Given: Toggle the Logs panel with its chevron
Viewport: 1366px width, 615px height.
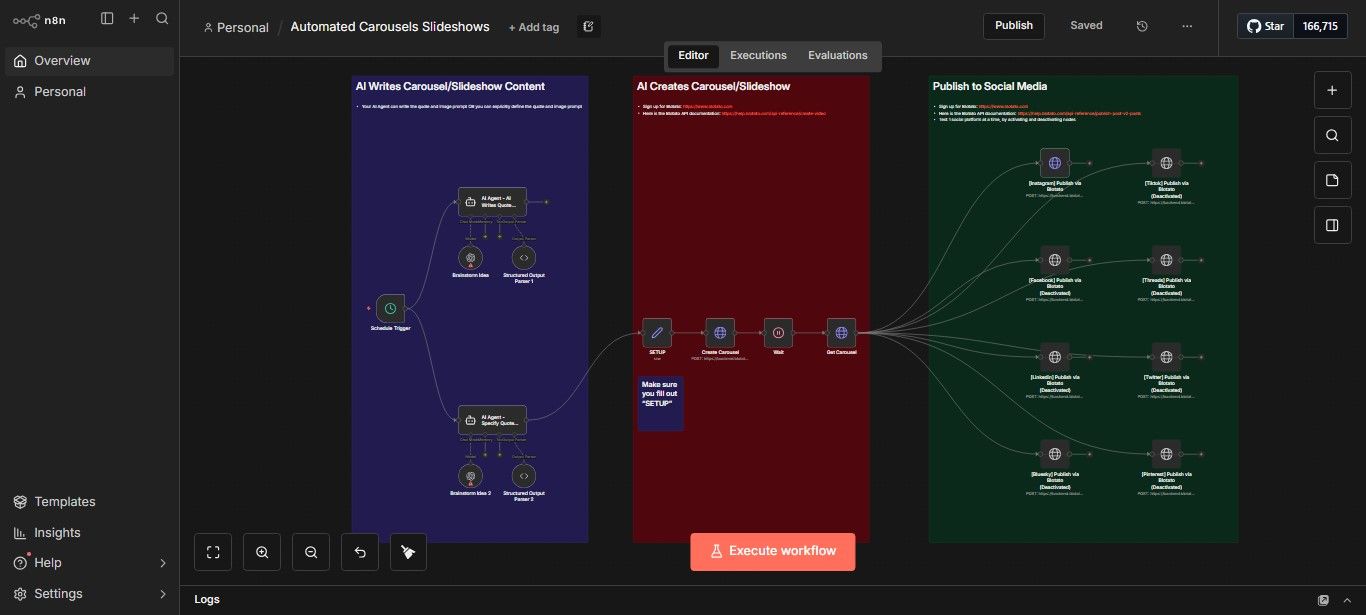Looking at the screenshot, I should tap(1346, 600).
